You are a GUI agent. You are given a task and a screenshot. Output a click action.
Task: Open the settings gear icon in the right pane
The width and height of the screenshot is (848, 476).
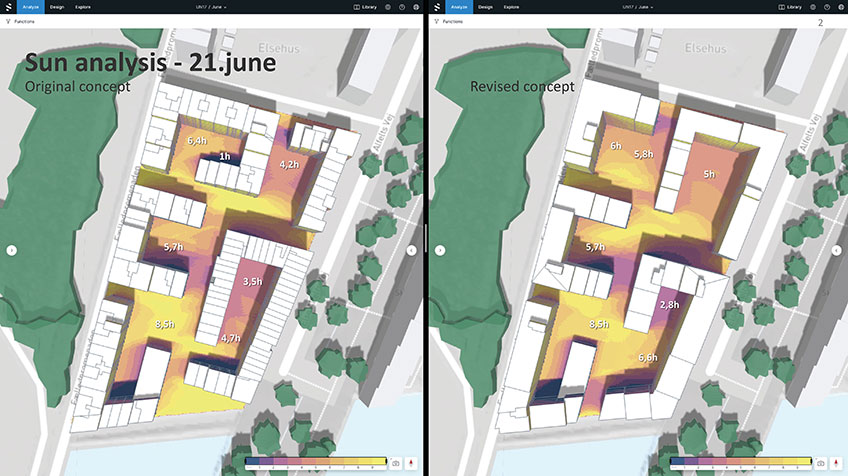(x=812, y=7)
